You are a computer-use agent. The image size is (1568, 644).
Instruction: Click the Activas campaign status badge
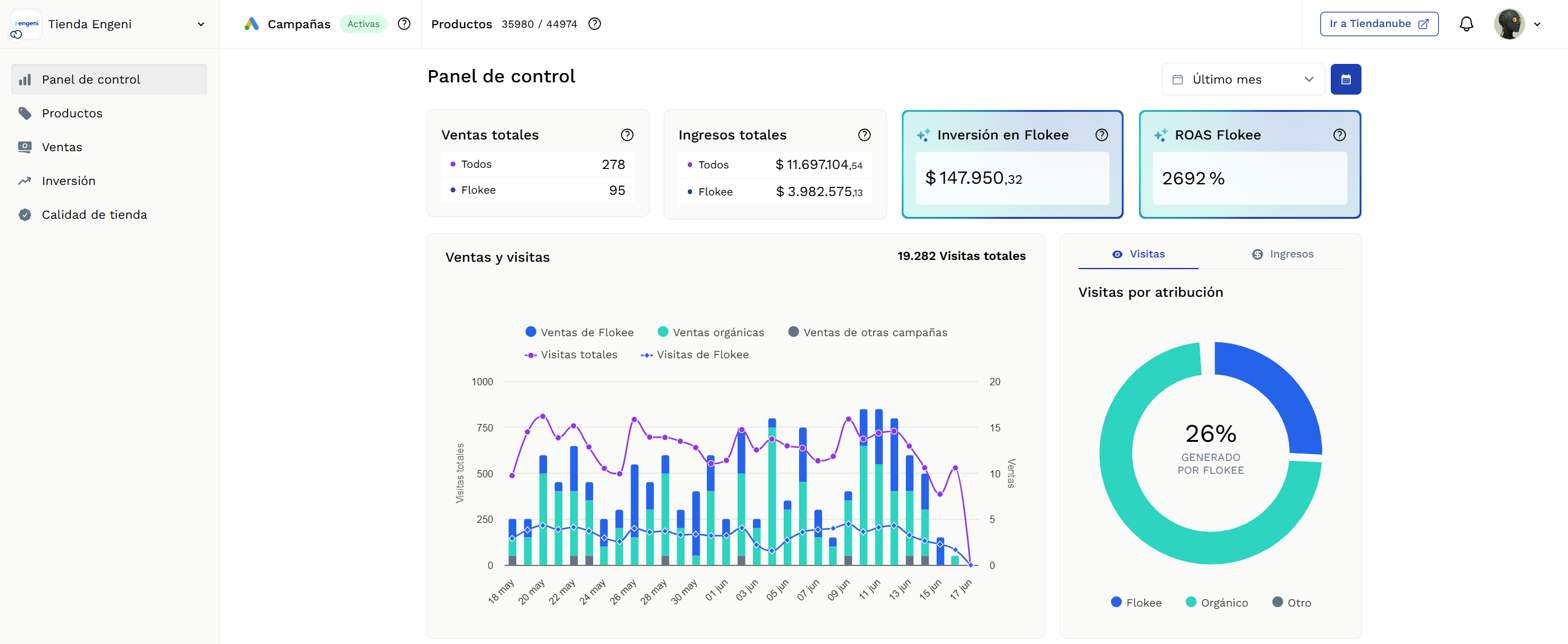[x=363, y=24]
